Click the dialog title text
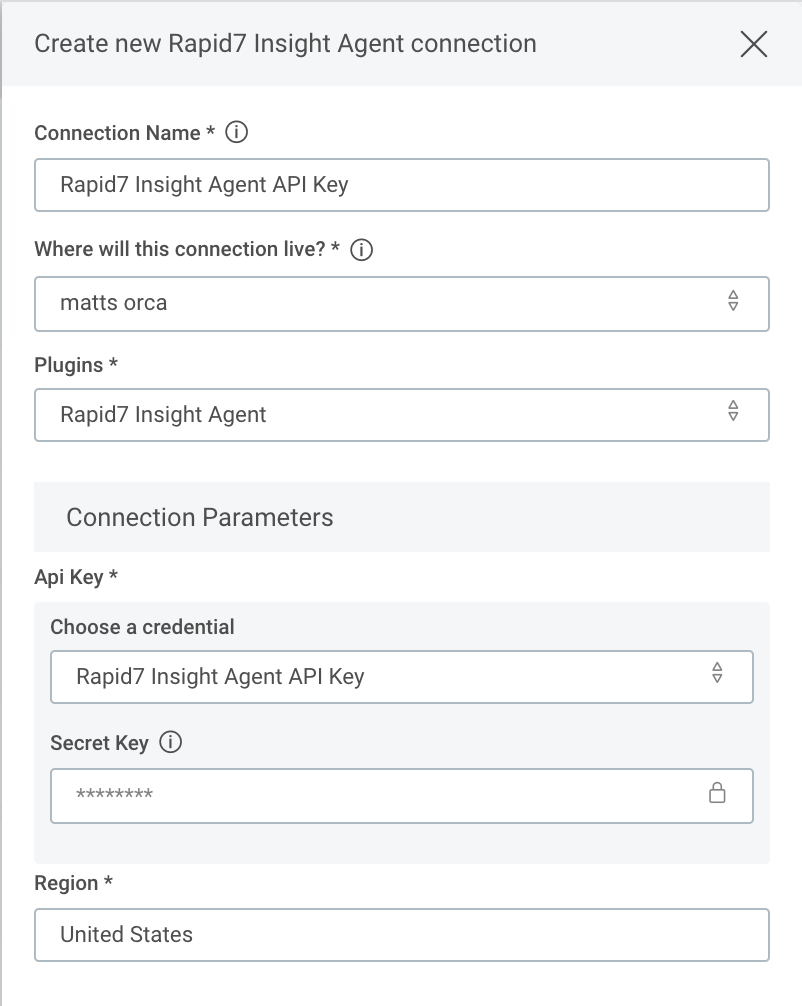This screenshot has width=802, height=1006. point(285,44)
